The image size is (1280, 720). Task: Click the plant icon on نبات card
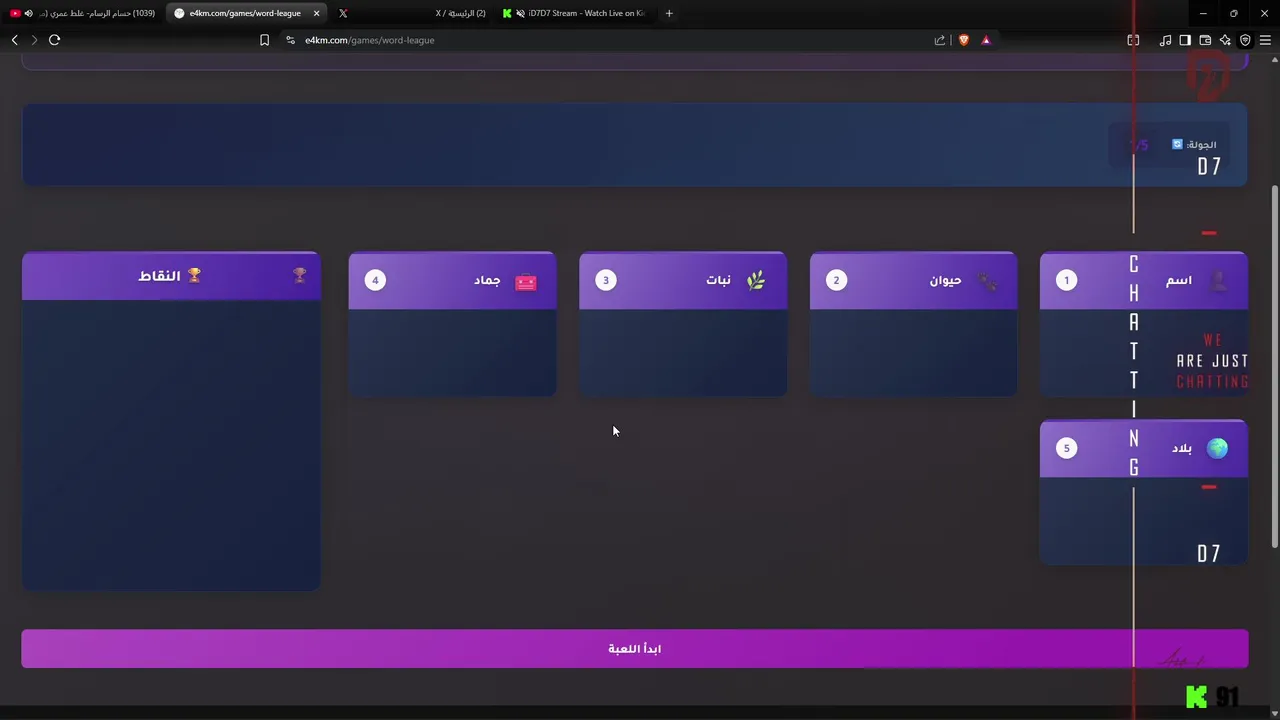(x=756, y=281)
